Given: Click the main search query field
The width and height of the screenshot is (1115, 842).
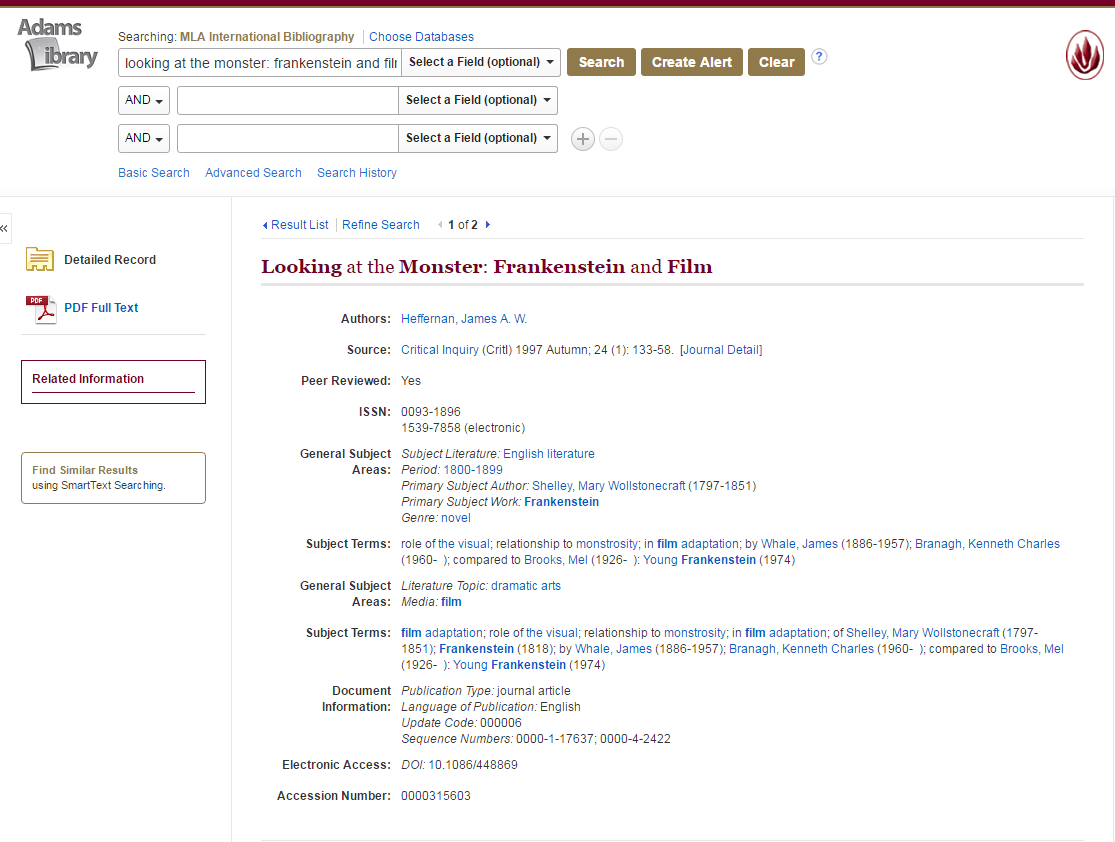Looking at the screenshot, I should 260,63.
